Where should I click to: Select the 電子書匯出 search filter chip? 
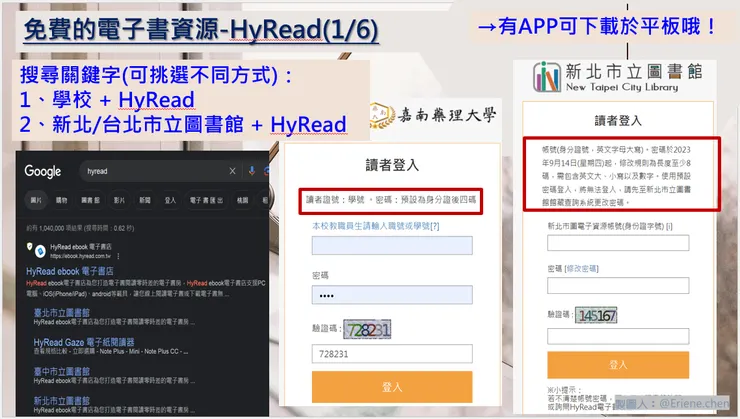coord(206,200)
